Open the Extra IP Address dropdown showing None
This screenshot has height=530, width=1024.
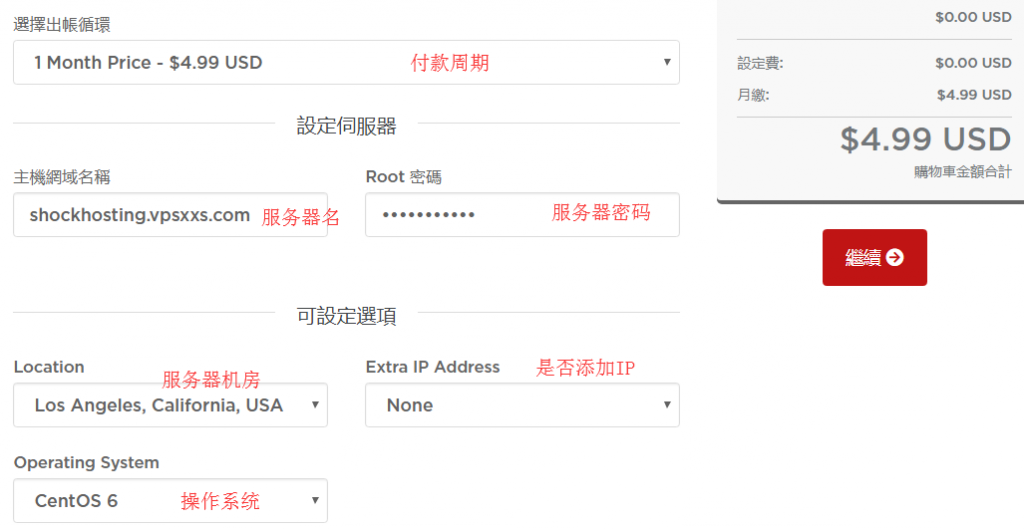[x=522, y=405]
